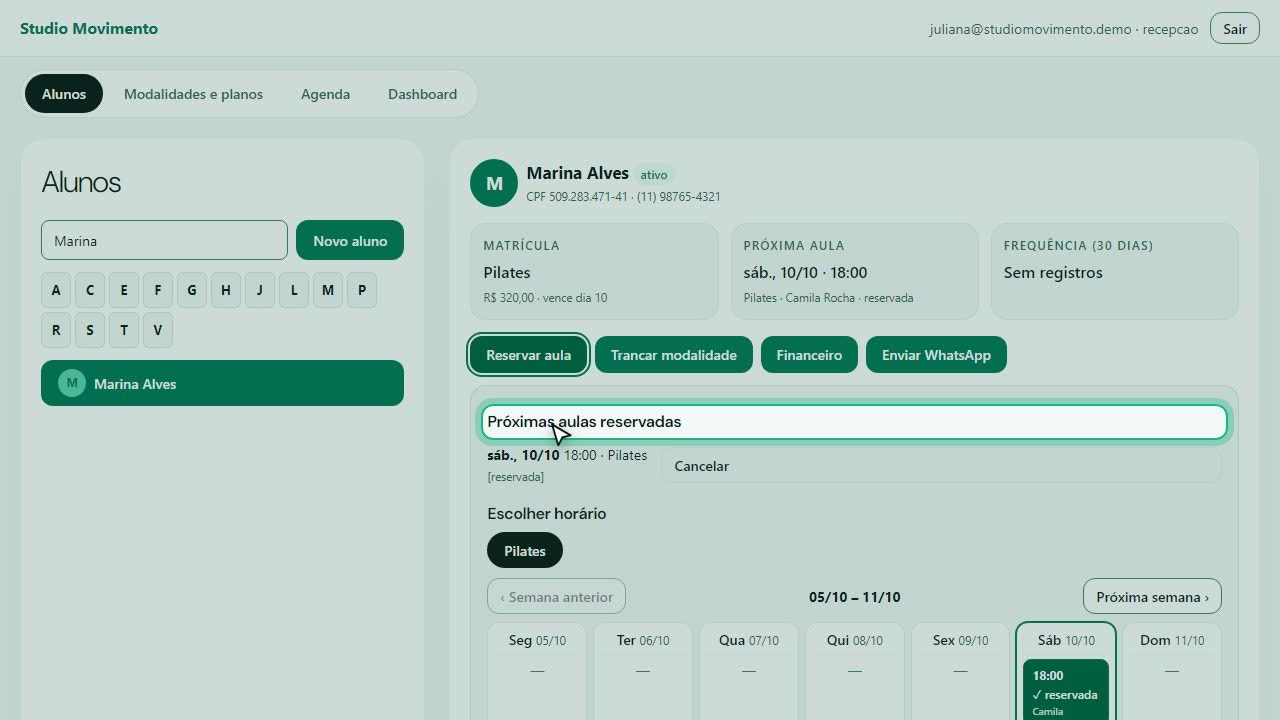Click Studio Movimento logo text
Viewport: 1280px width, 720px height.
click(89, 29)
